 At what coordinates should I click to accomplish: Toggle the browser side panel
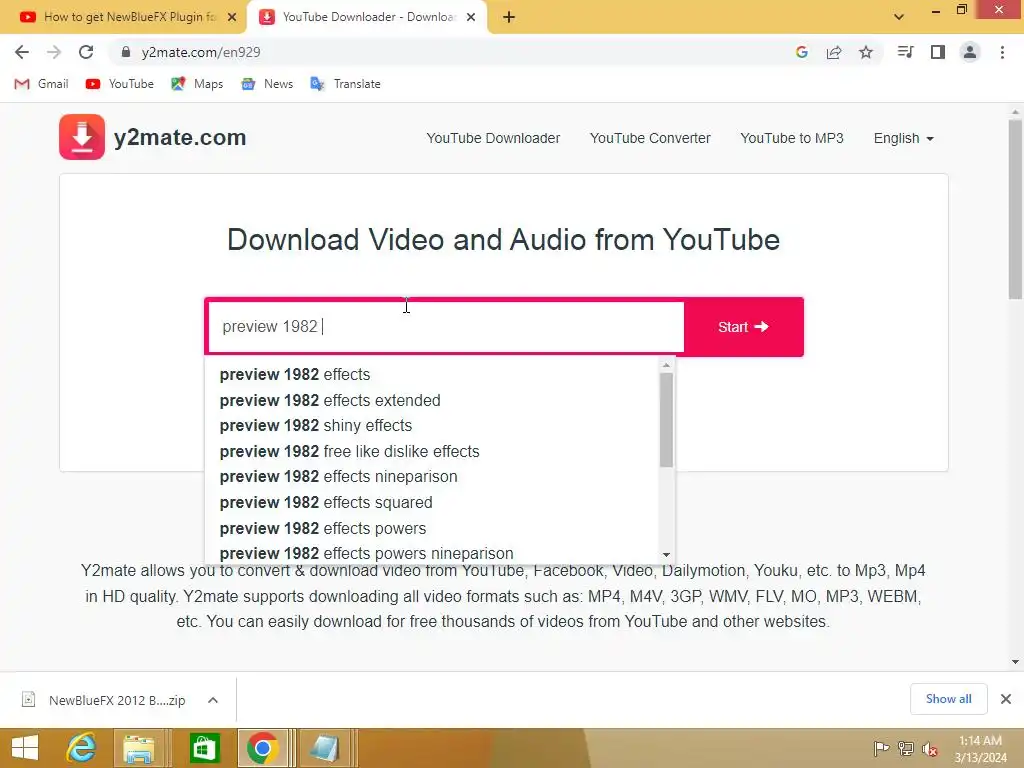(938, 52)
